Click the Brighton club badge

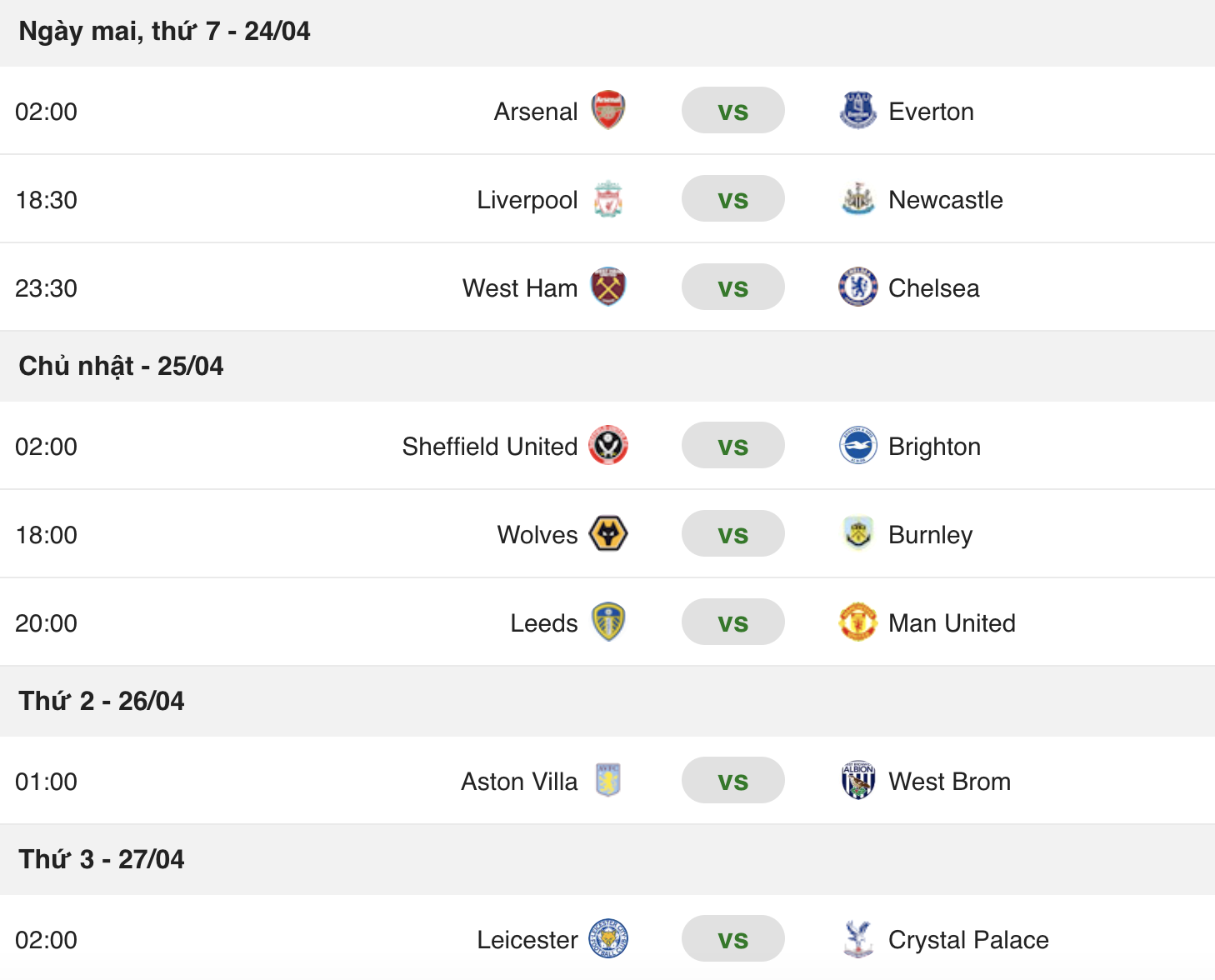coord(857,446)
